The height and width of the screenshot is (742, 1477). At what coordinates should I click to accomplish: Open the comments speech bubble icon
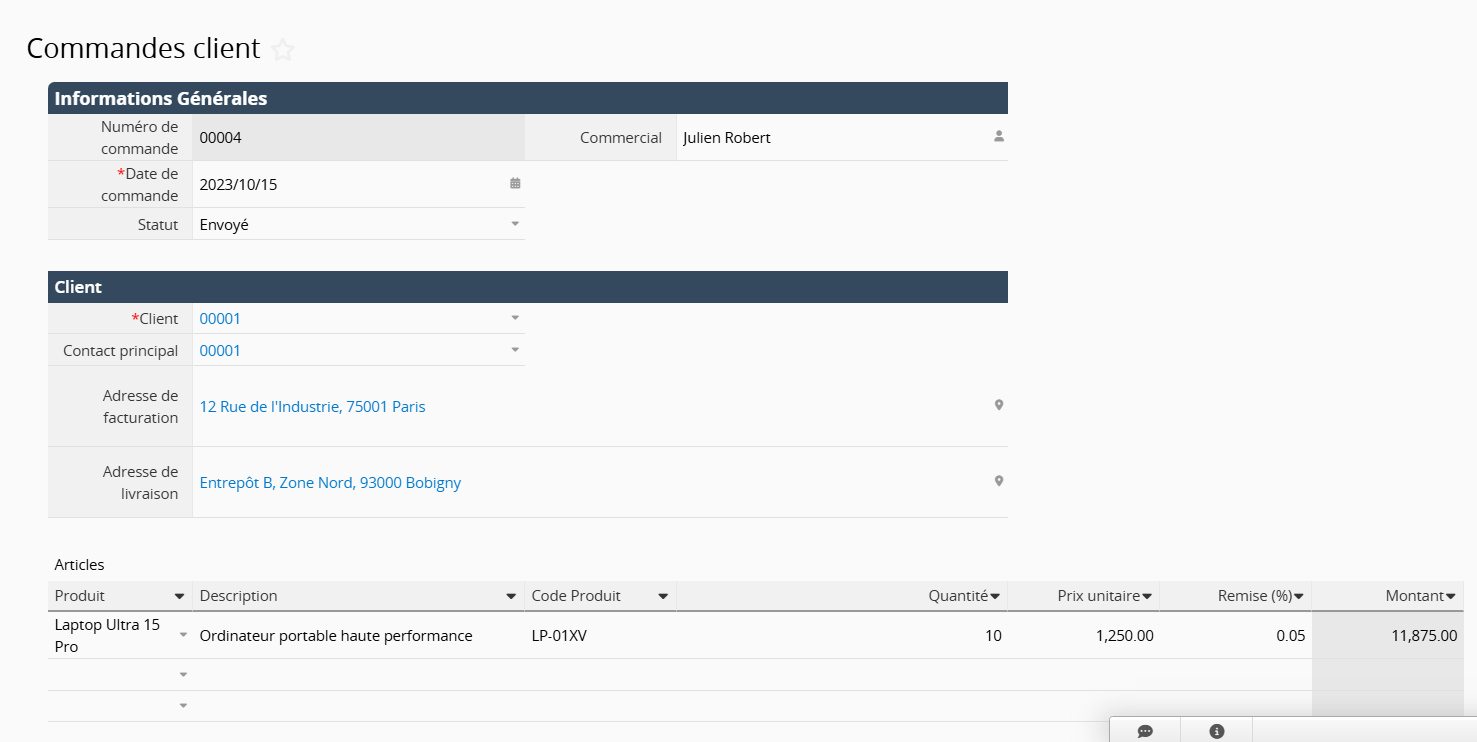(1145, 731)
